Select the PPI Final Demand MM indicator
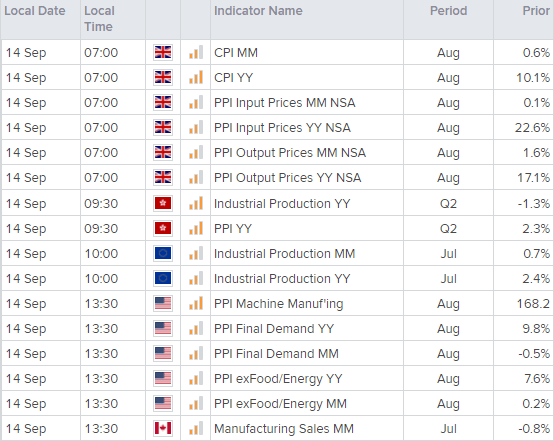 [276, 353]
